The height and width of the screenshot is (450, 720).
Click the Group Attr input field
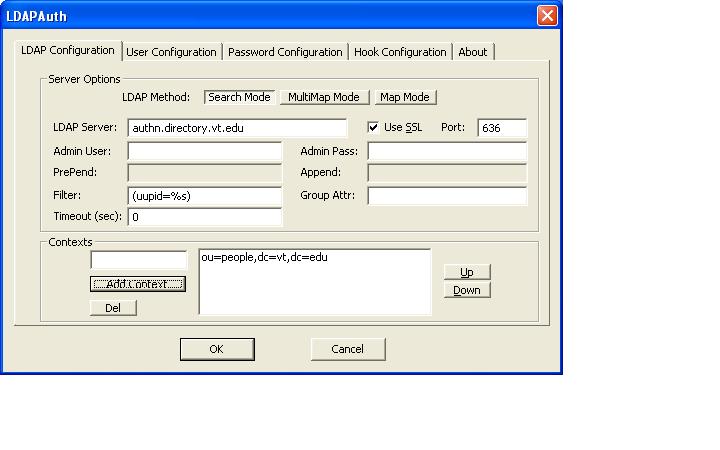pos(447,196)
